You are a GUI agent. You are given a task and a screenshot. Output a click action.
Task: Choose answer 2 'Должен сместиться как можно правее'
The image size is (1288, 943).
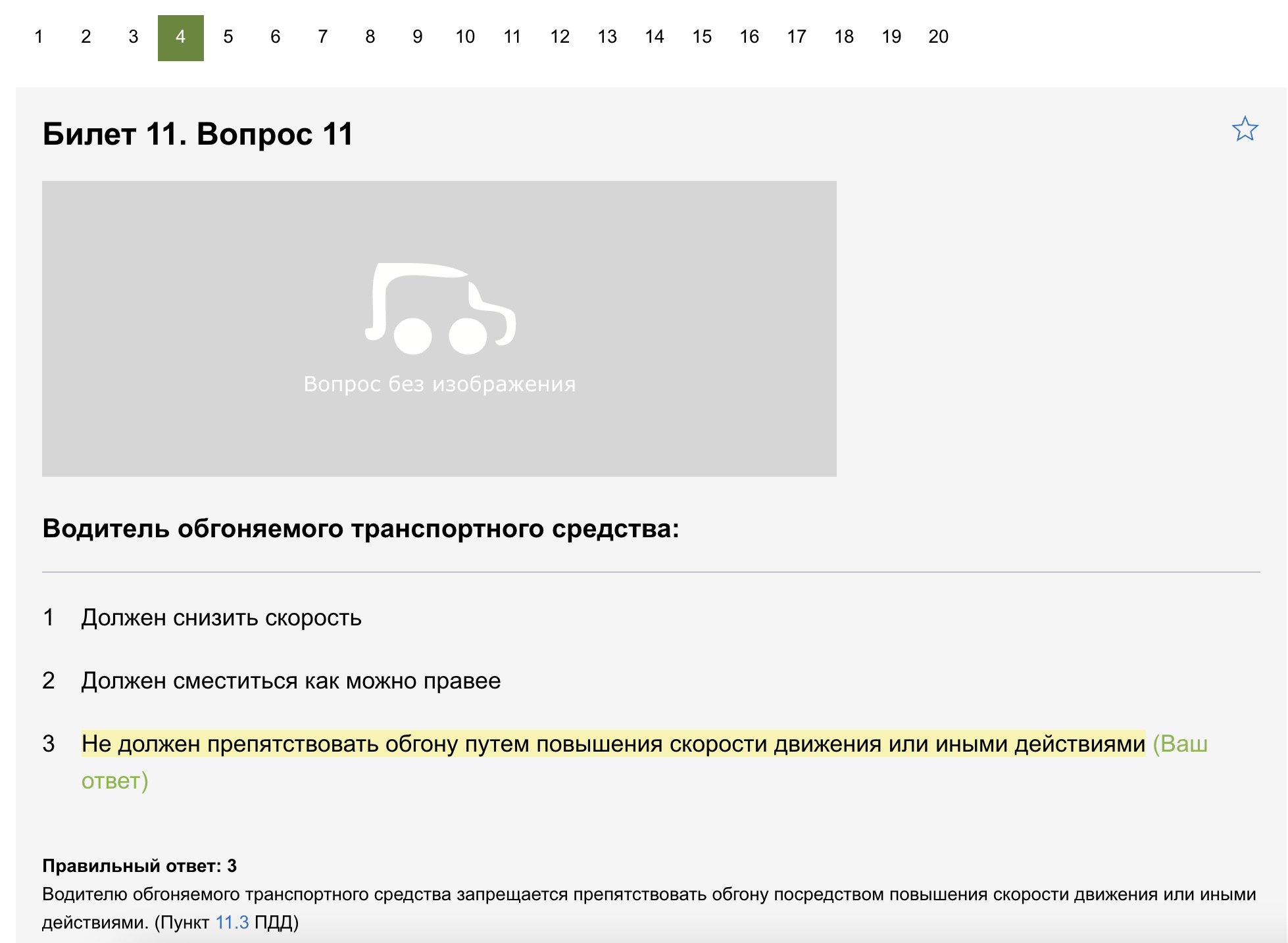click(291, 681)
